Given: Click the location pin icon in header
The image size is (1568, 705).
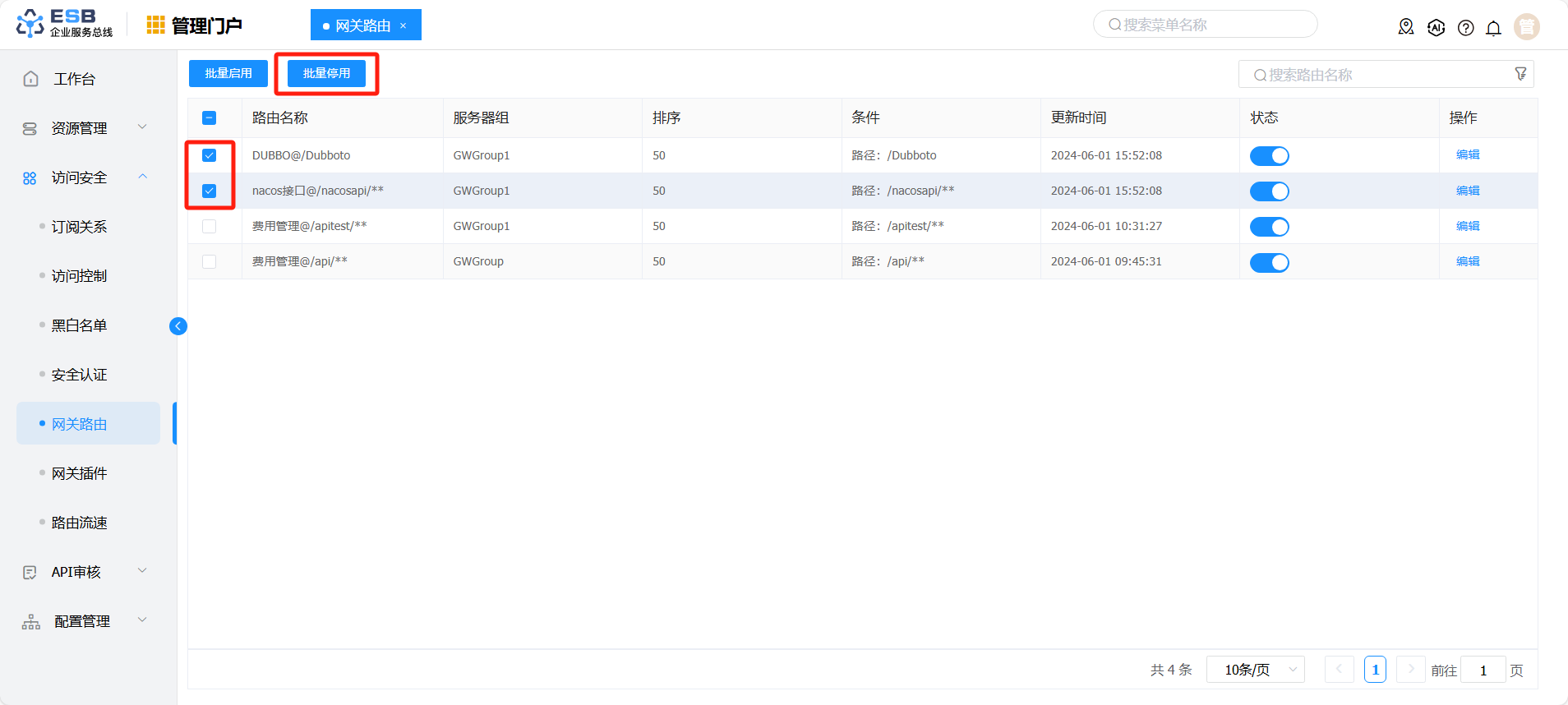Looking at the screenshot, I should tap(1406, 27).
